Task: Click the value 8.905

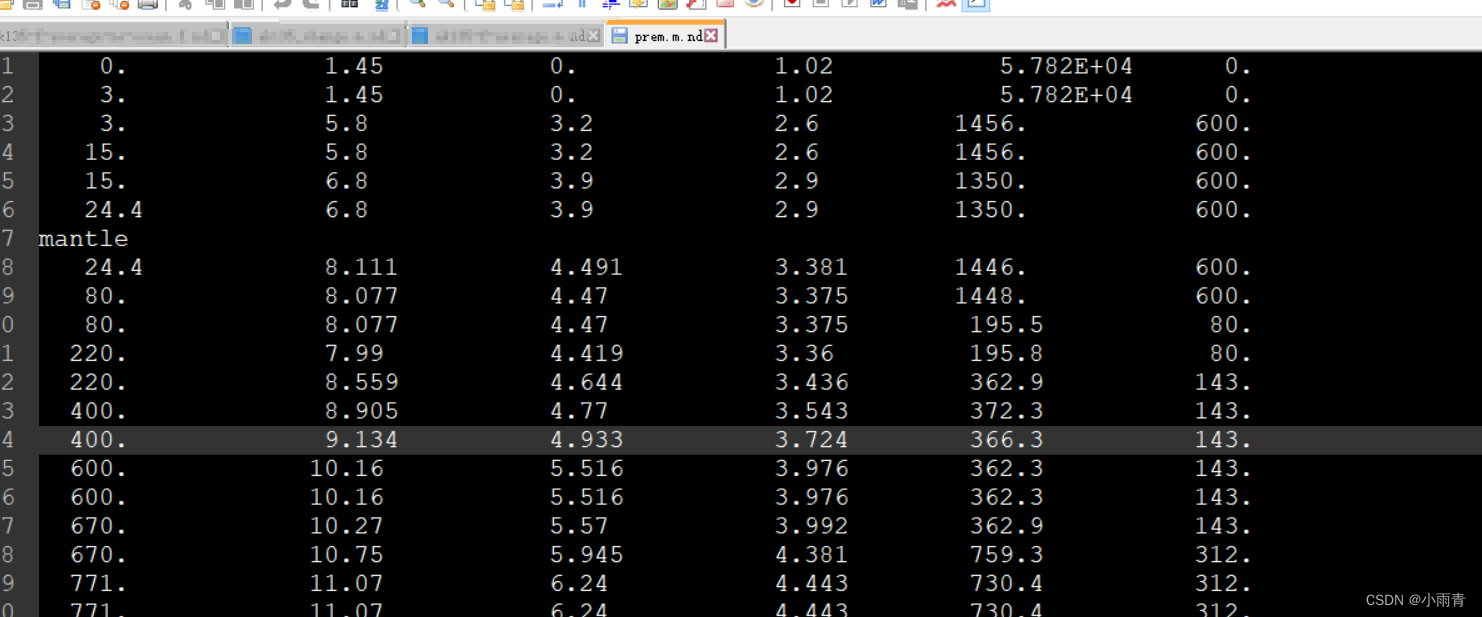Action: point(361,411)
